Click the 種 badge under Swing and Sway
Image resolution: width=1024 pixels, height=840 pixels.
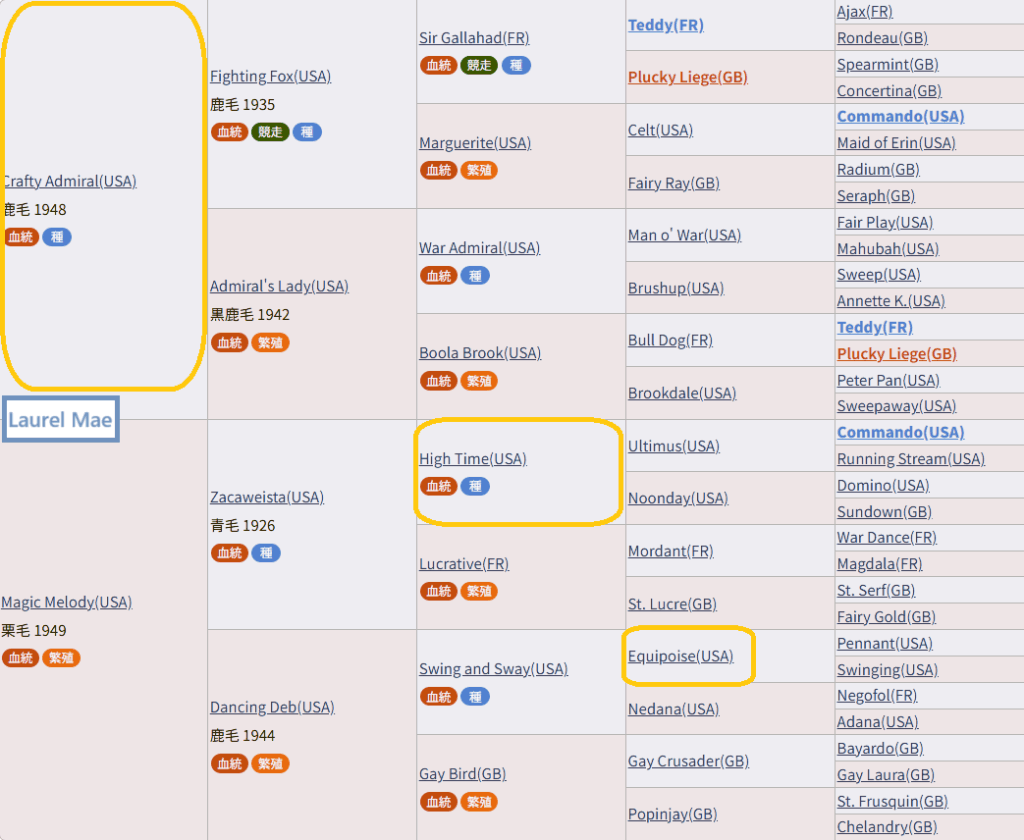475,696
